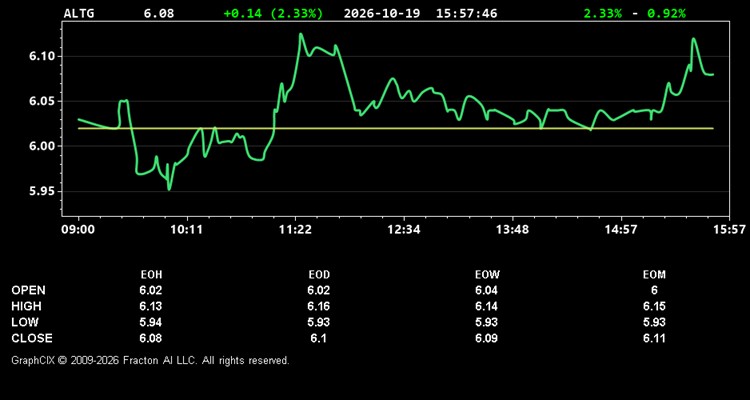Select EOM LOW value 5.93

point(654,322)
